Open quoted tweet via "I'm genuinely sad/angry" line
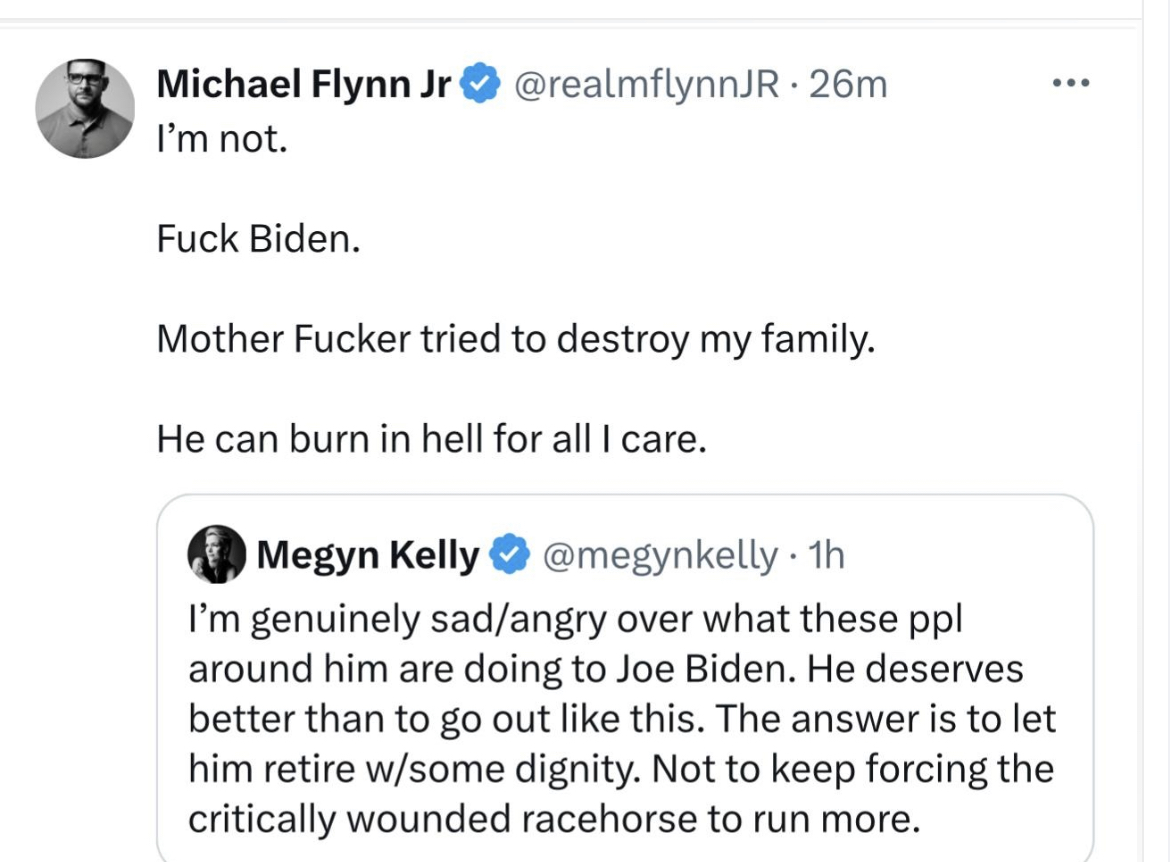The width and height of the screenshot is (1170, 862). tap(574, 620)
